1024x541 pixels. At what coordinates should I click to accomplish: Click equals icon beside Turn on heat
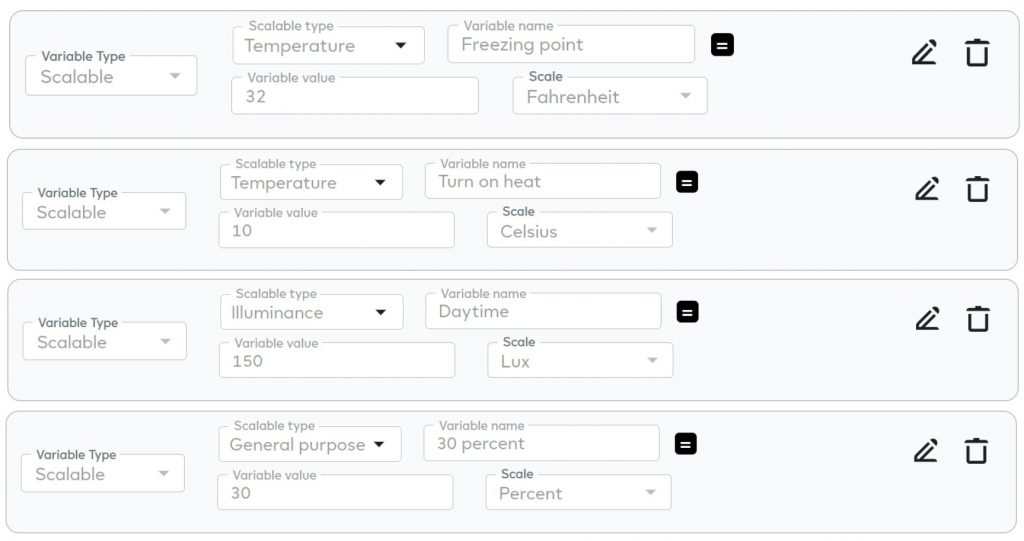coord(687,182)
